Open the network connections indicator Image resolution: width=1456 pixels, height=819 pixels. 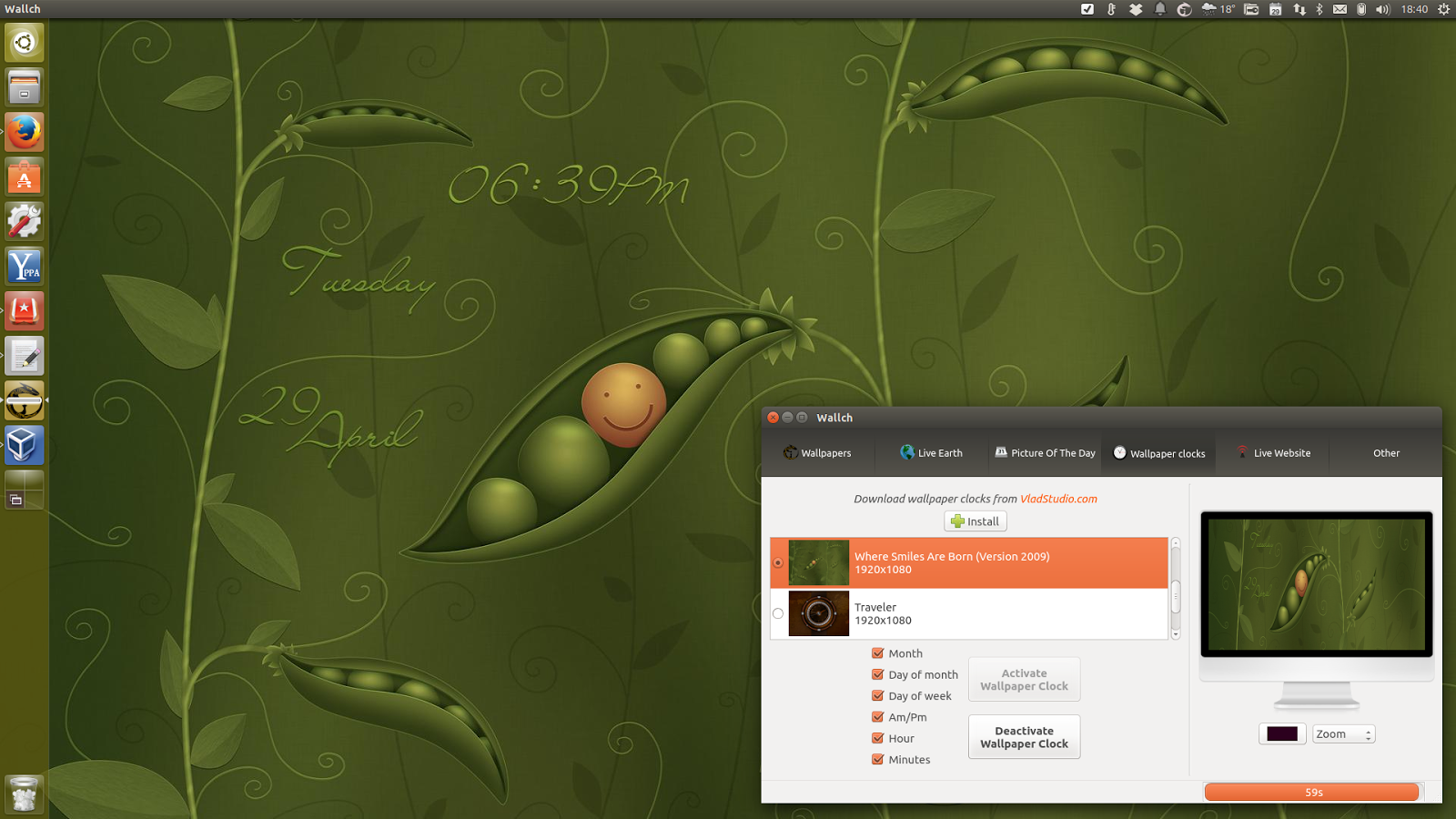tap(1299, 9)
